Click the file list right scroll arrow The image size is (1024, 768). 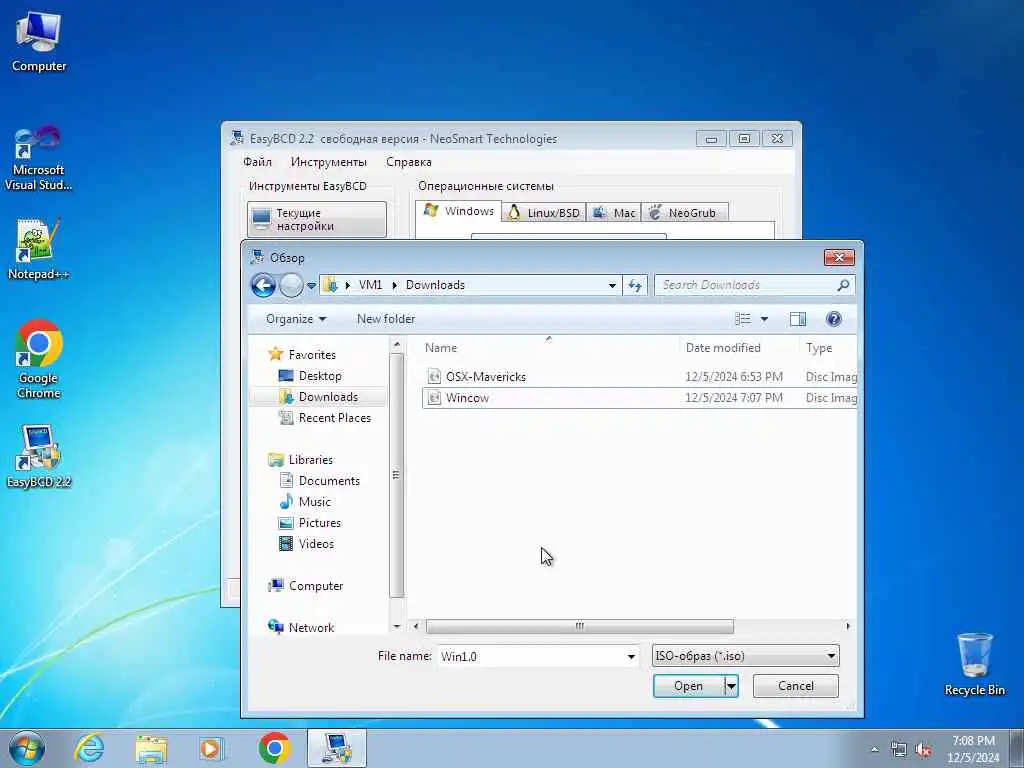848,626
